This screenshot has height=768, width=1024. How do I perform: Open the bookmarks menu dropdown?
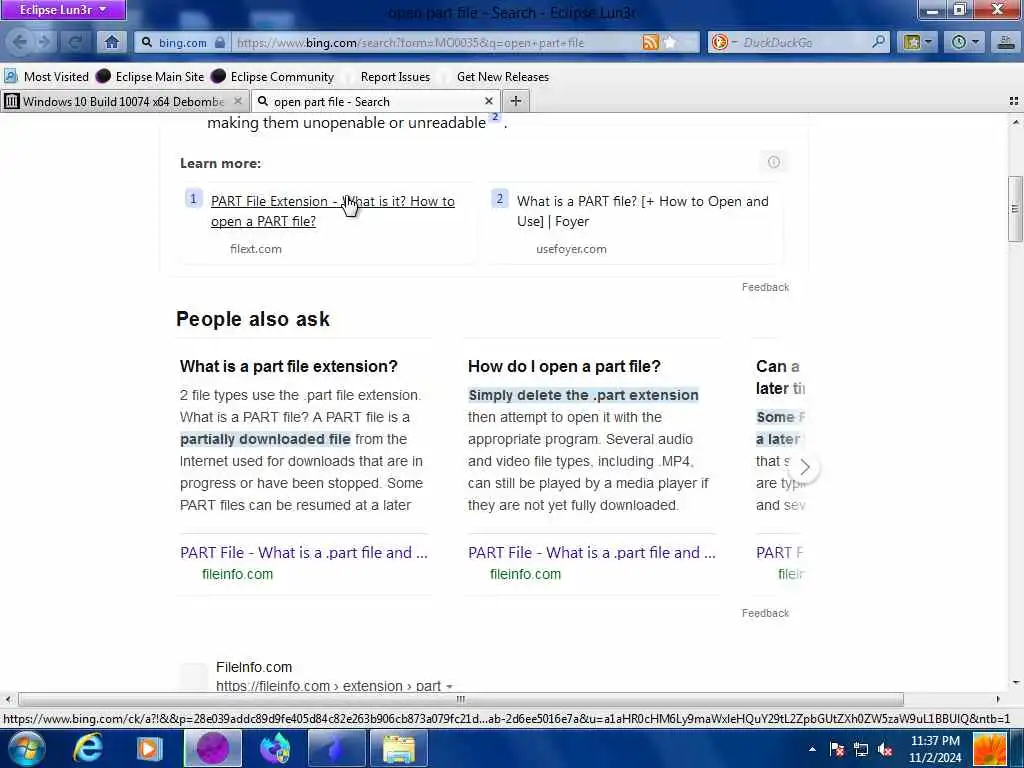pos(918,42)
